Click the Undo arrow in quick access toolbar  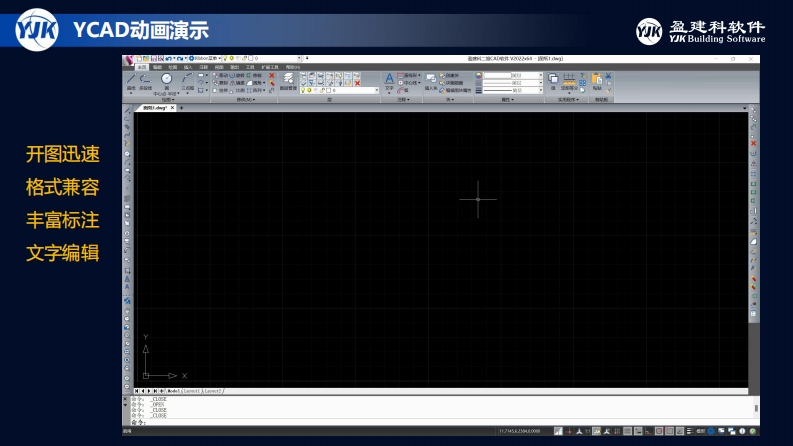tap(168, 58)
